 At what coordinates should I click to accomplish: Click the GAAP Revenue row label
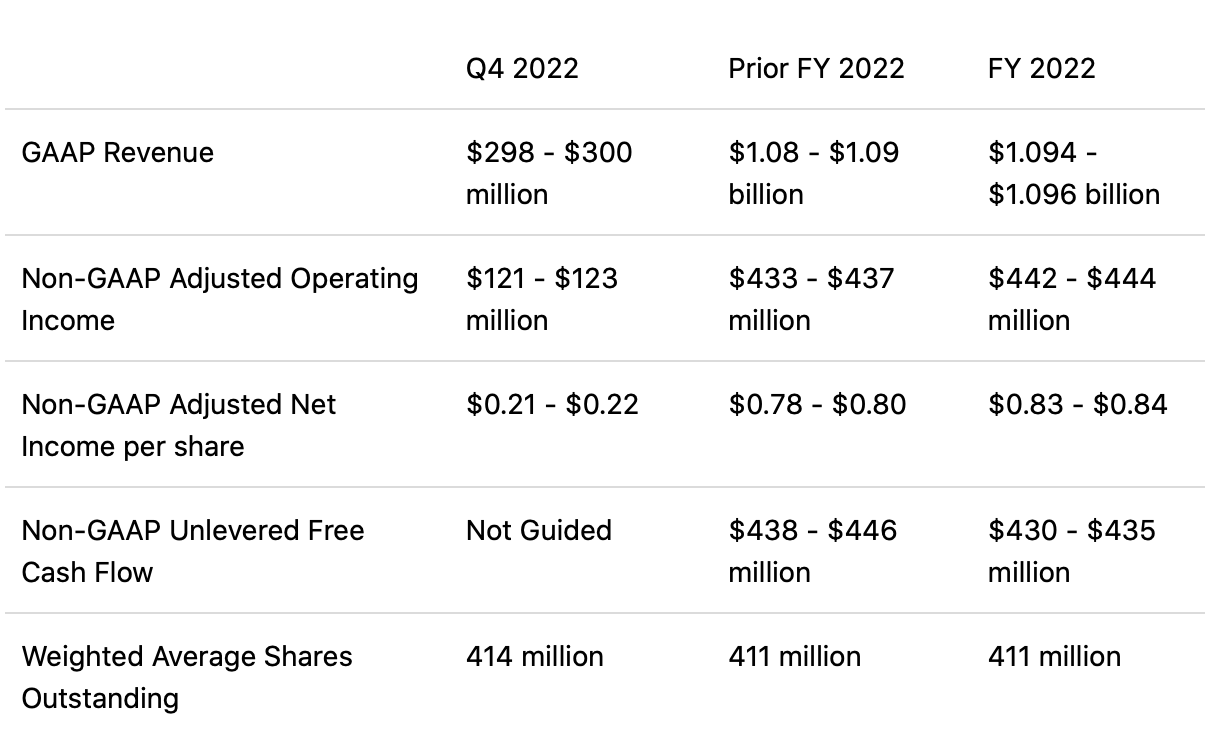tap(117, 153)
